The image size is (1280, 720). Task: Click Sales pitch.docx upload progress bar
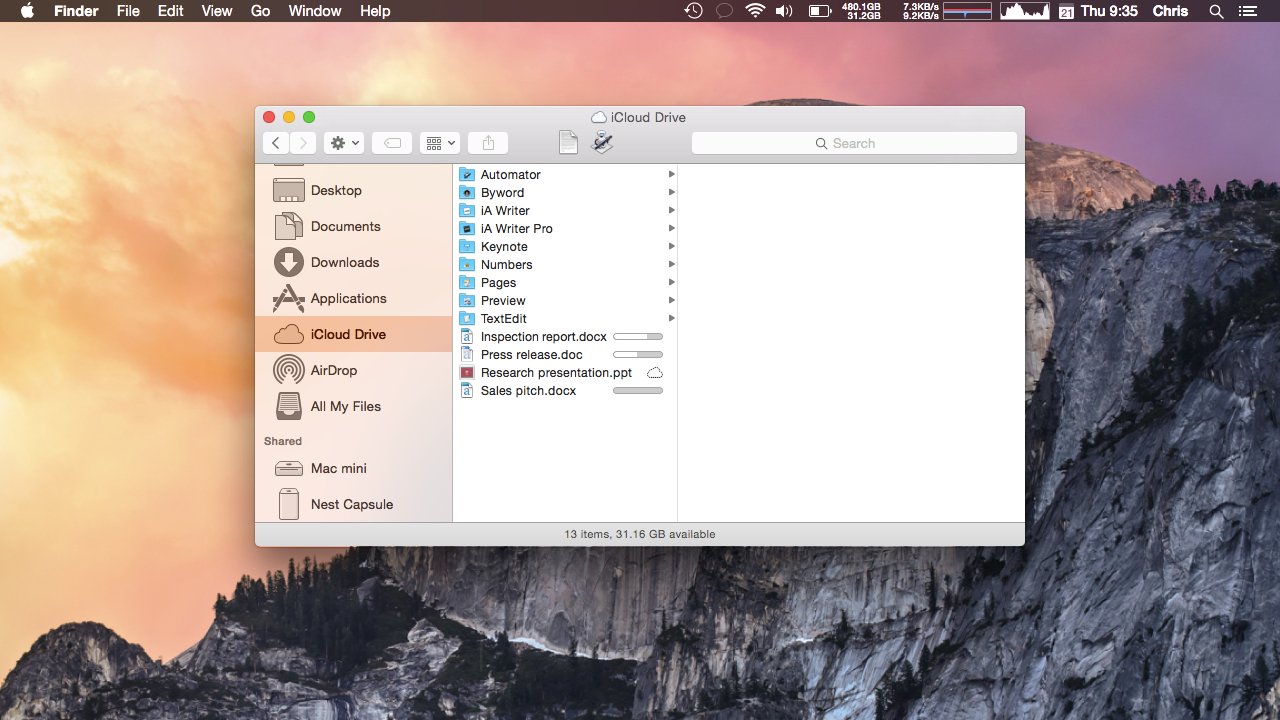[x=638, y=391]
